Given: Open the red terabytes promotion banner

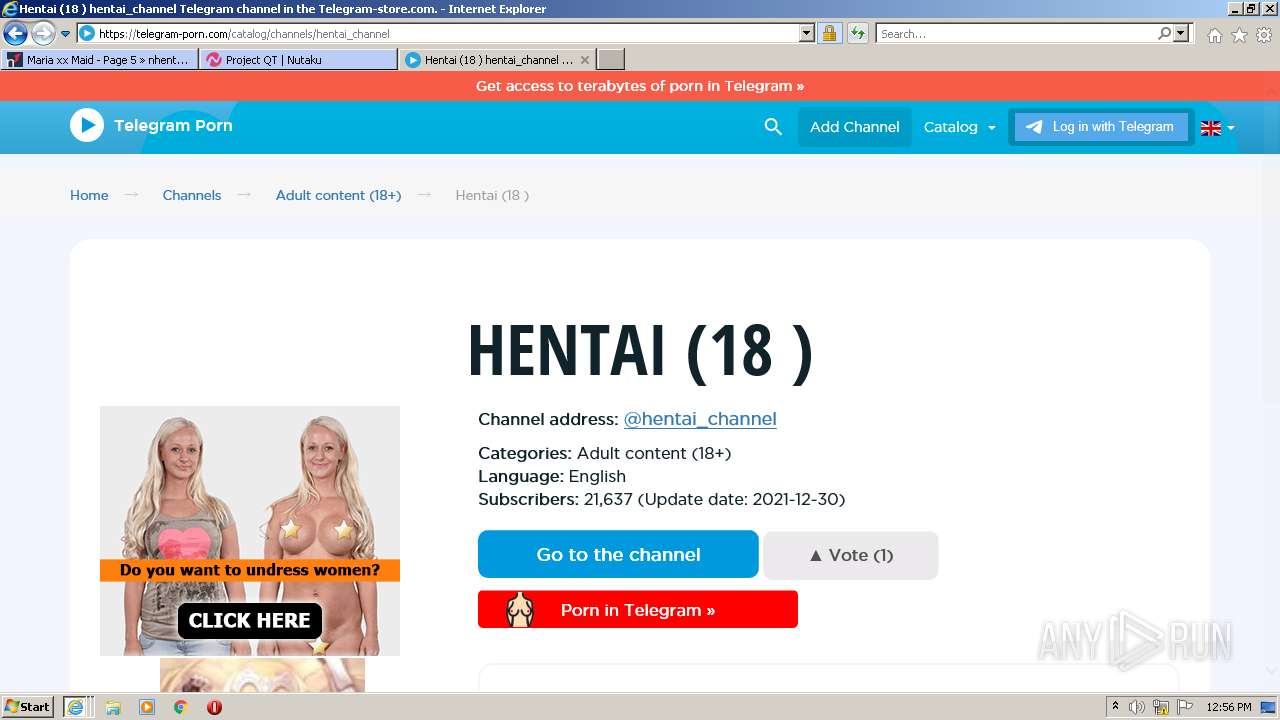Looking at the screenshot, I should coord(640,86).
